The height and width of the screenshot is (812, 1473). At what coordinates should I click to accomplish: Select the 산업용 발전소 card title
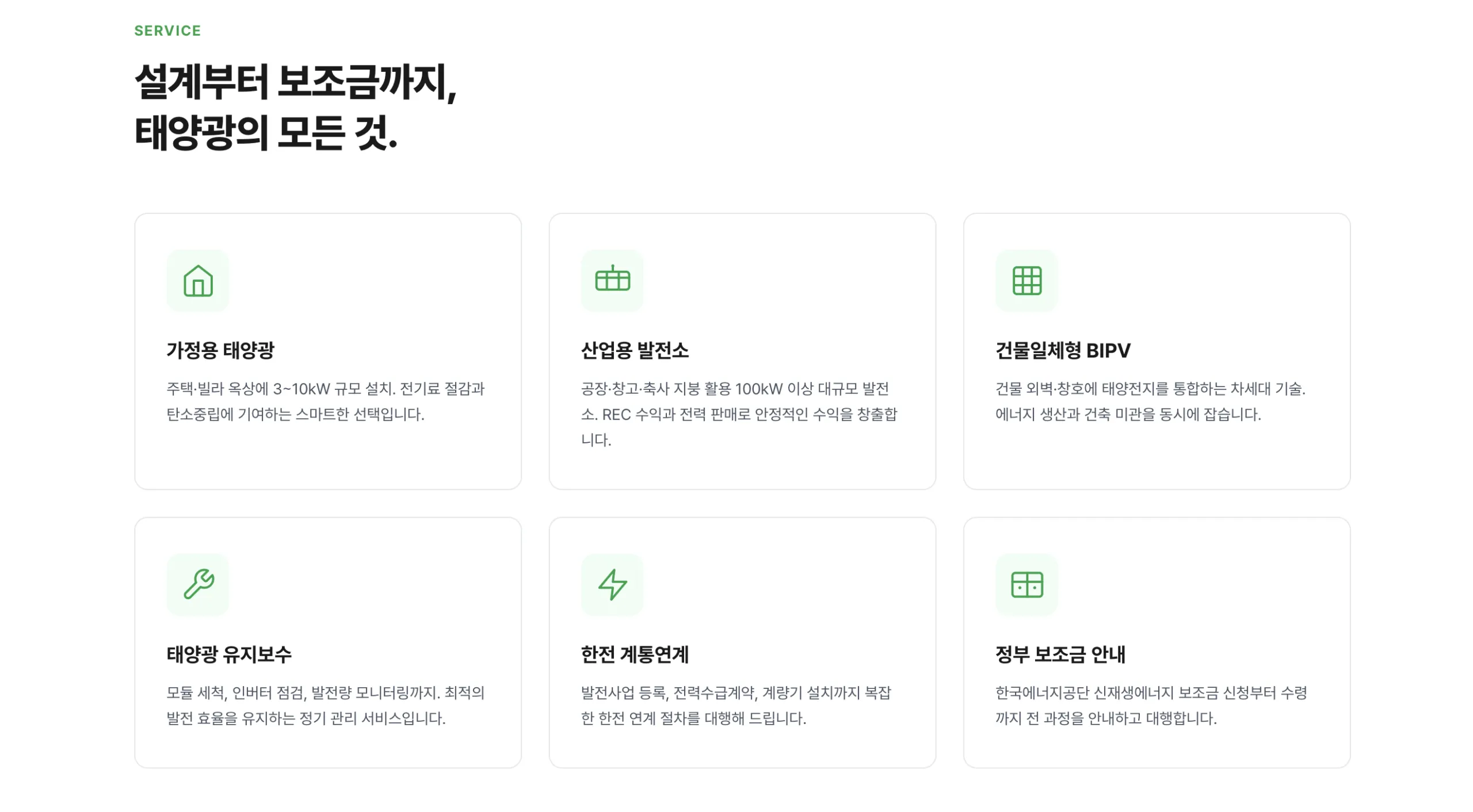634,350
